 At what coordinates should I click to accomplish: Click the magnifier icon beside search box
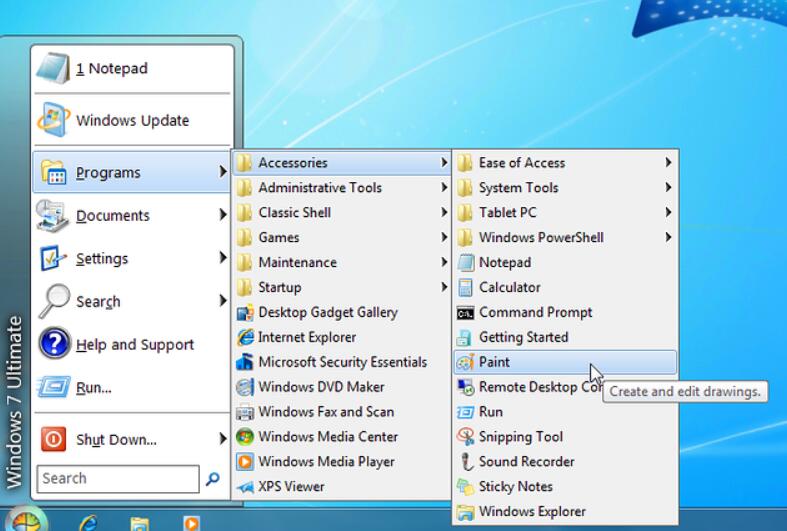click(213, 479)
